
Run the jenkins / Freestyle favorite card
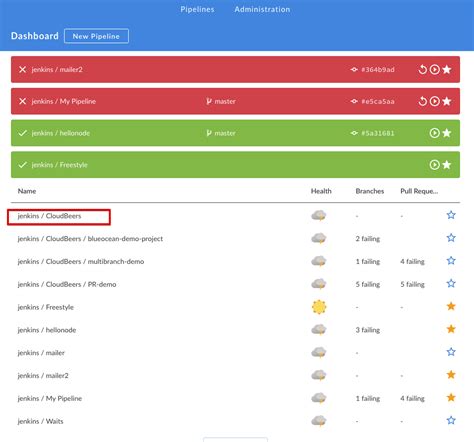(x=434, y=165)
